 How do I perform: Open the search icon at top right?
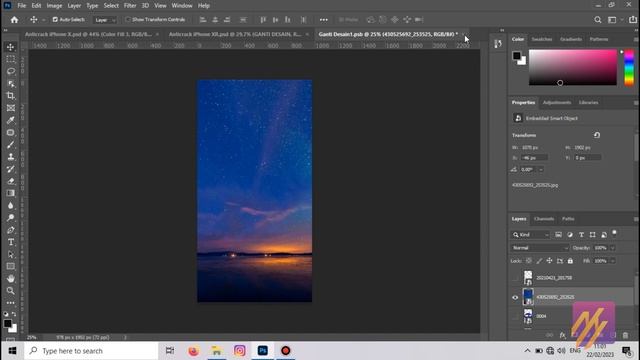[x=598, y=20]
